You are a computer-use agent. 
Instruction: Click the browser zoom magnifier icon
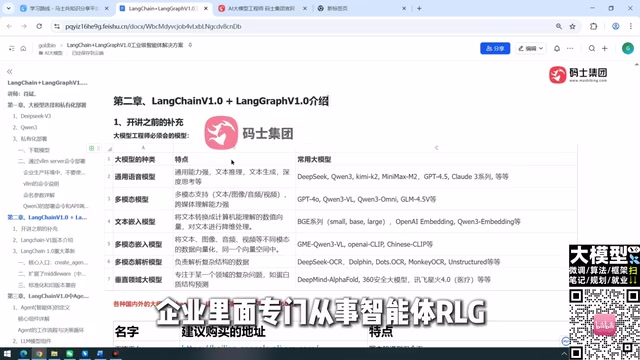coord(558,26)
